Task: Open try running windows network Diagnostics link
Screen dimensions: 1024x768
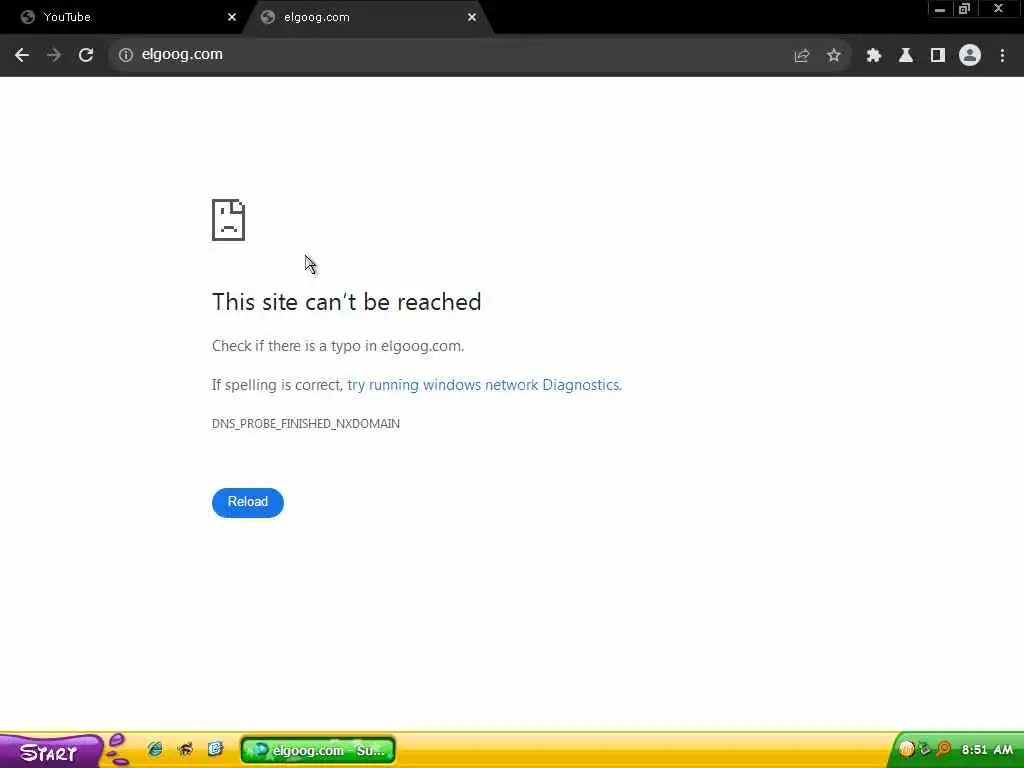Action: pos(484,385)
